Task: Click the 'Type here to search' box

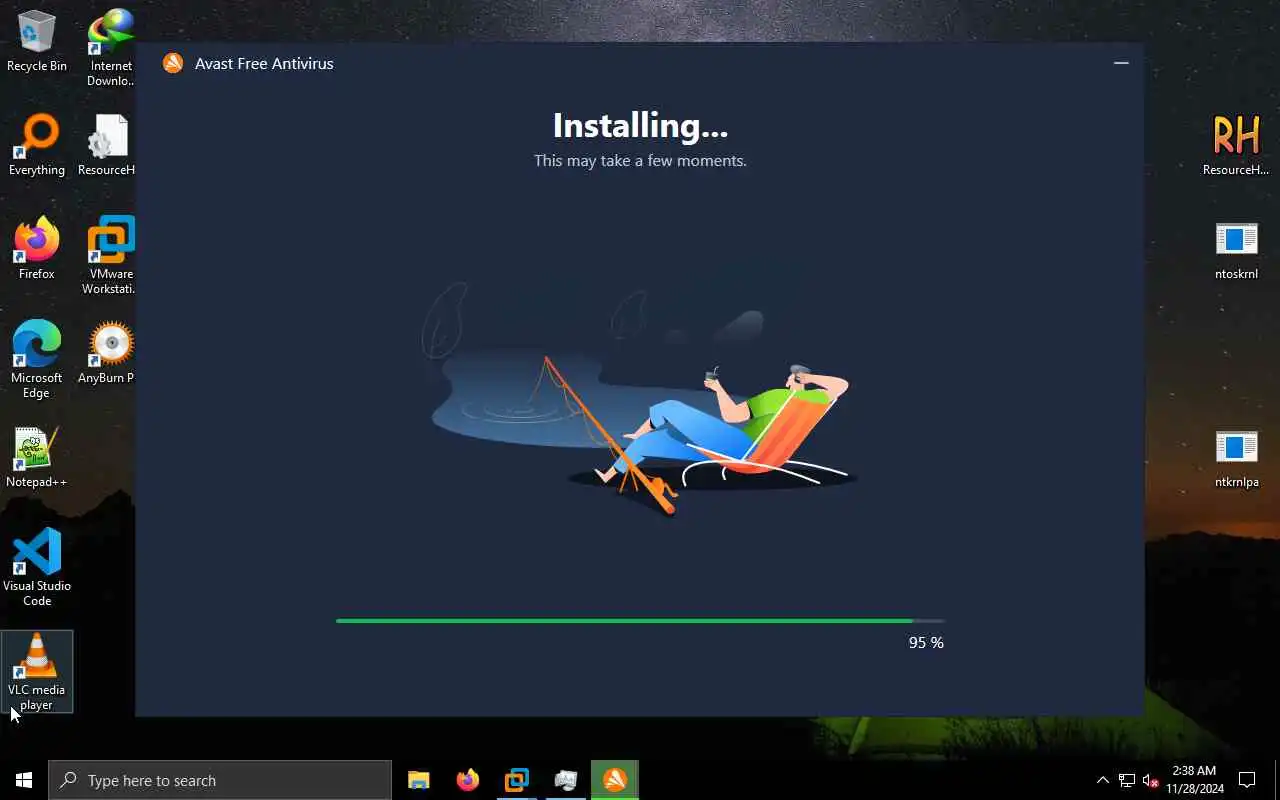Action: [x=220, y=780]
